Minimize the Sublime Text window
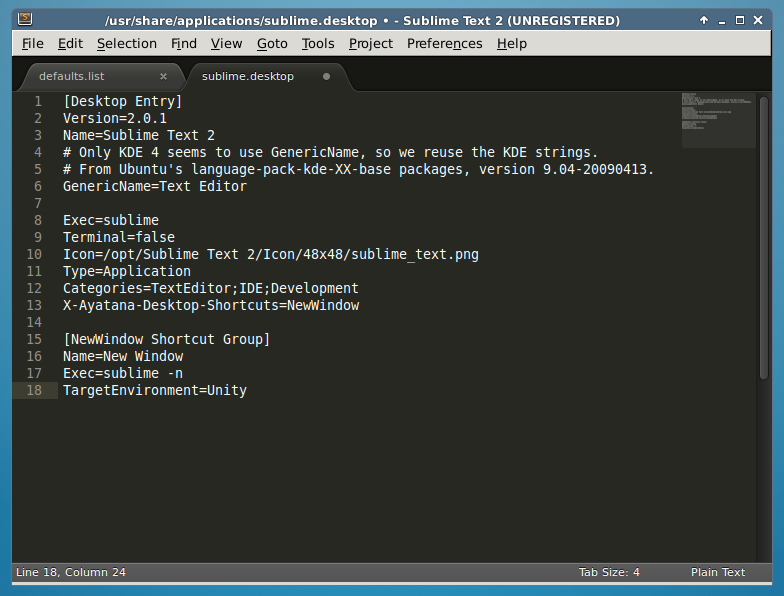The width and height of the screenshot is (784, 596). pyautogui.click(x=722, y=20)
